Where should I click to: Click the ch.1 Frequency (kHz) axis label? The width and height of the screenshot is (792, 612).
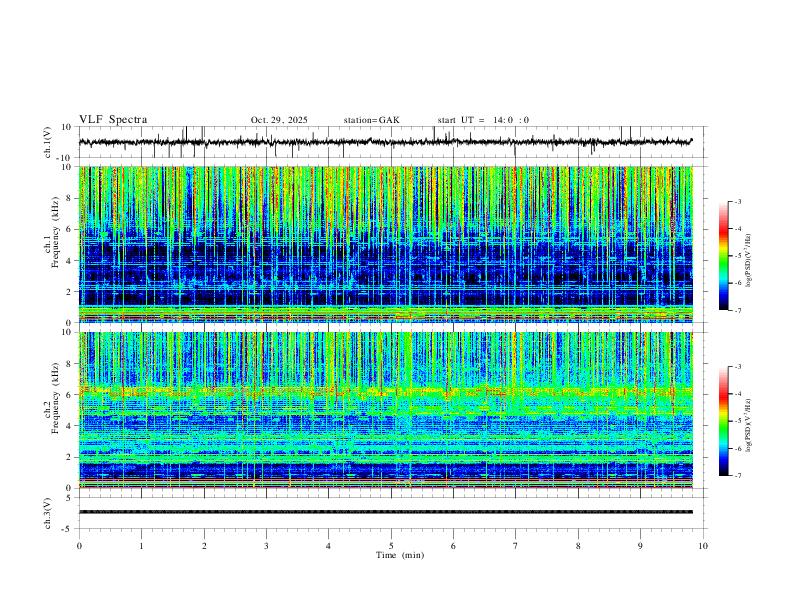[x=51, y=234]
